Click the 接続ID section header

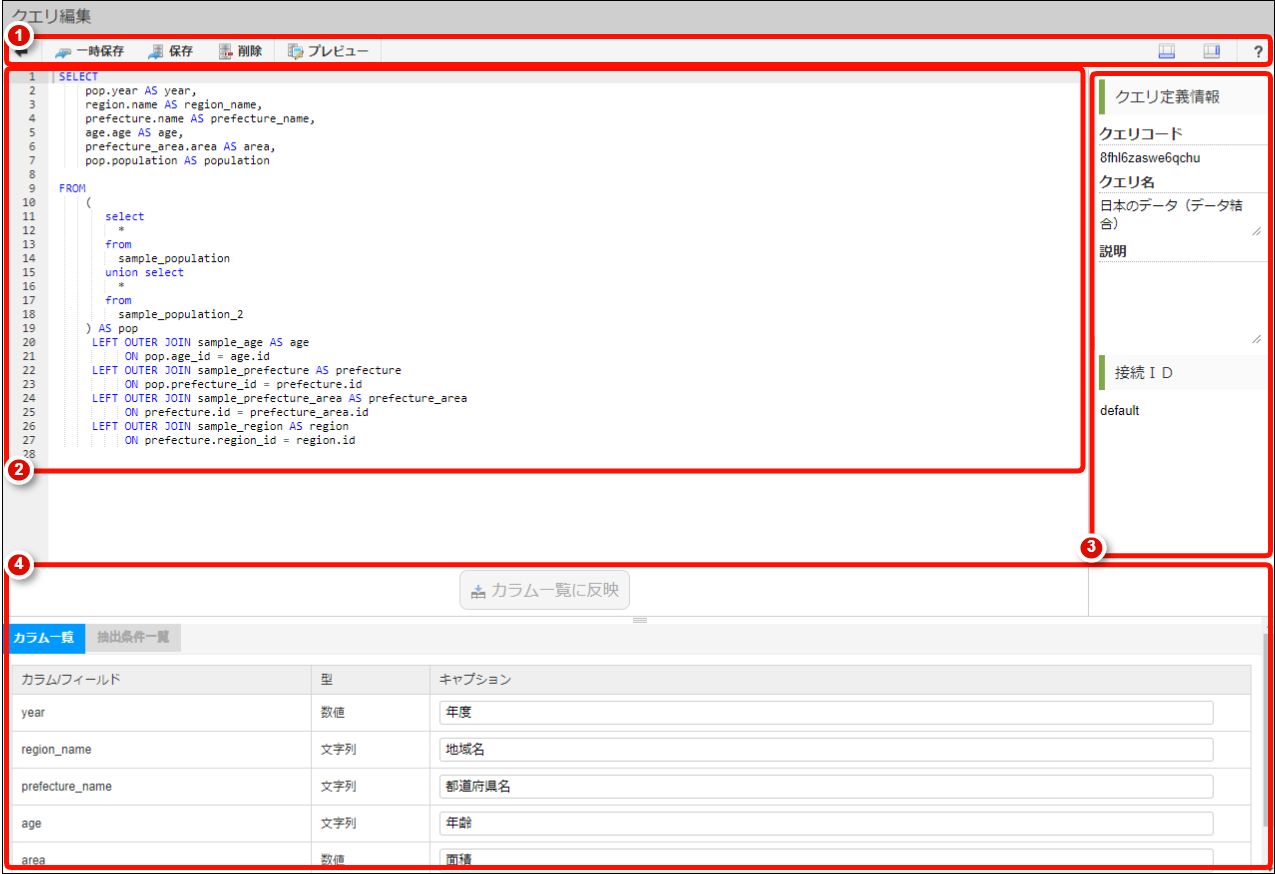point(1183,372)
